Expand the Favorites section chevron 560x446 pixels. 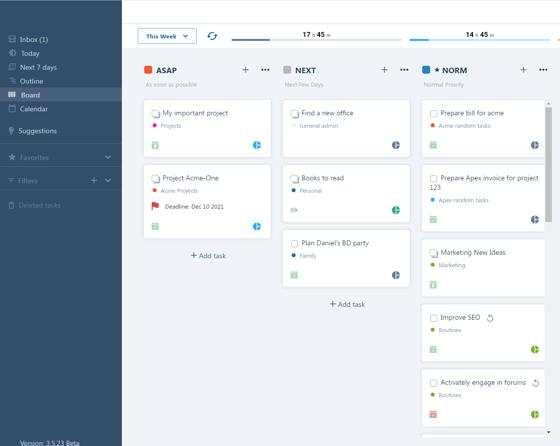108,157
